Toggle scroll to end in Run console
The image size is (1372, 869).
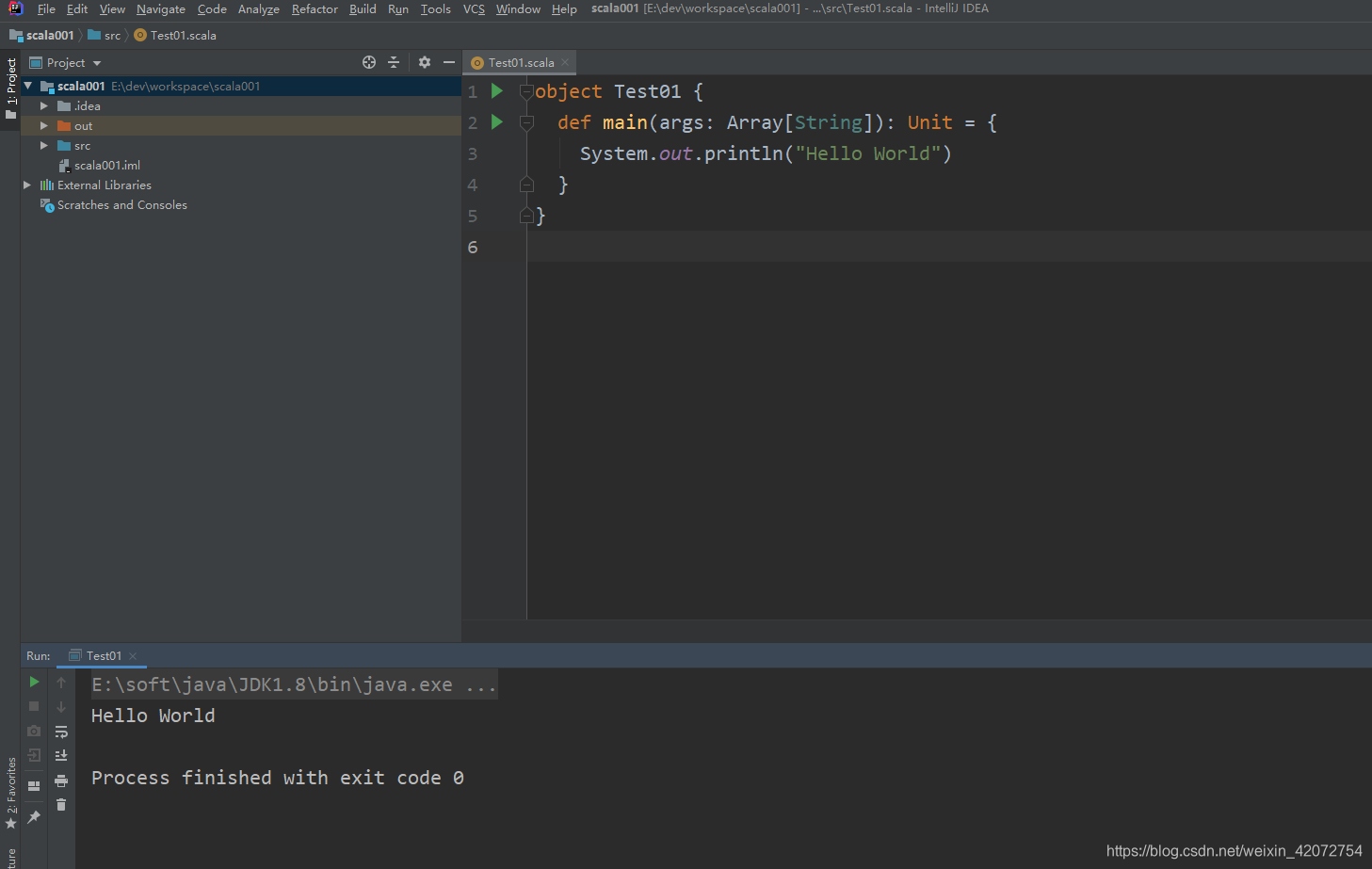[x=61, y=755]
